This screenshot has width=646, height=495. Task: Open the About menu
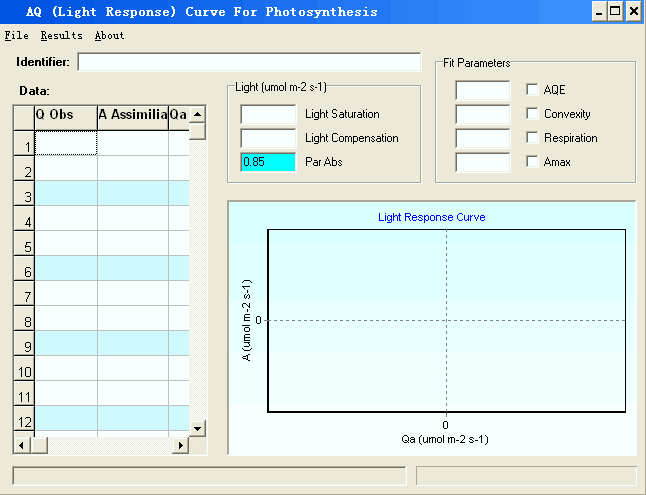109,35
